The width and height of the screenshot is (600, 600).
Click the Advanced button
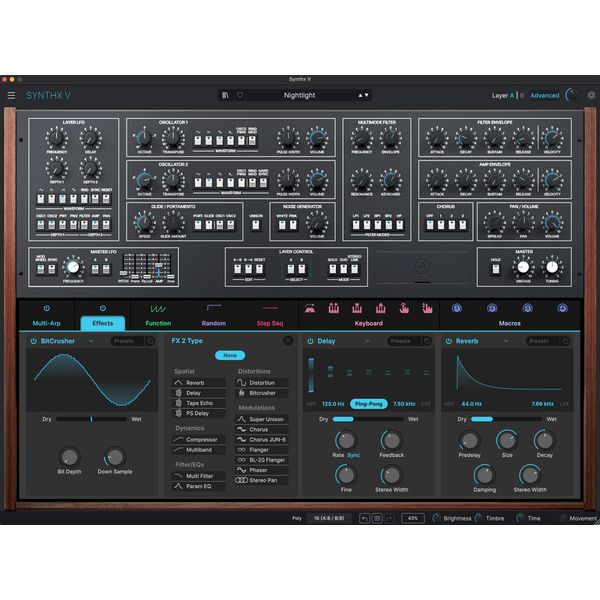pyautogui.click(x=545, y=95)
